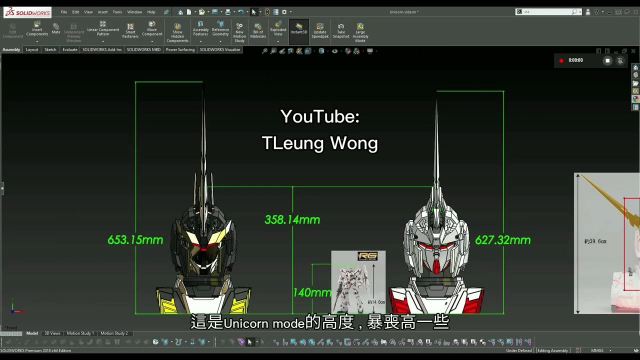The image size is (640, 360).
Task: Open Design Library in task pane
Action: [x=636, y=75]
